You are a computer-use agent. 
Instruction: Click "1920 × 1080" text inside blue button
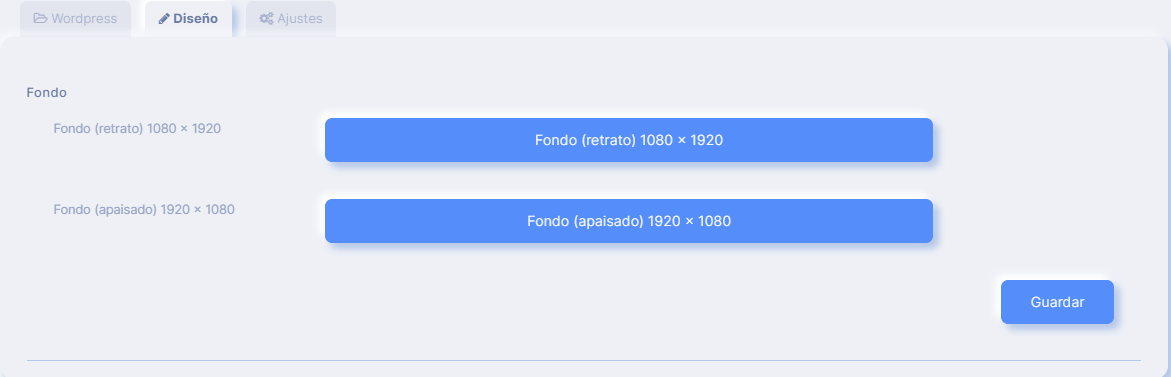[x=689, y=221]
